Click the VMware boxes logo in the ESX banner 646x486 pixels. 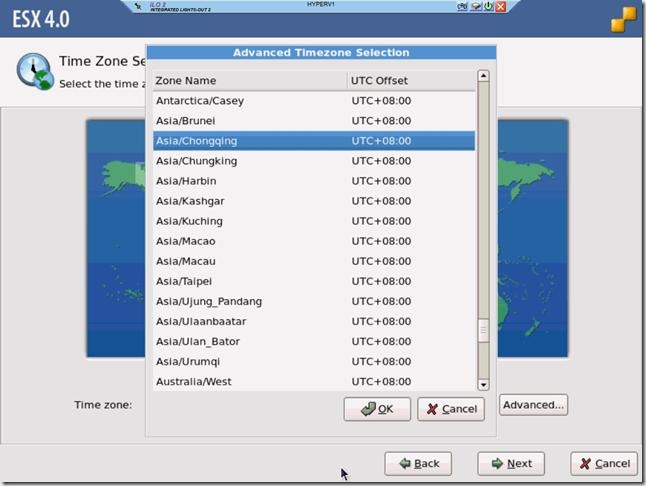click(623, 19)
